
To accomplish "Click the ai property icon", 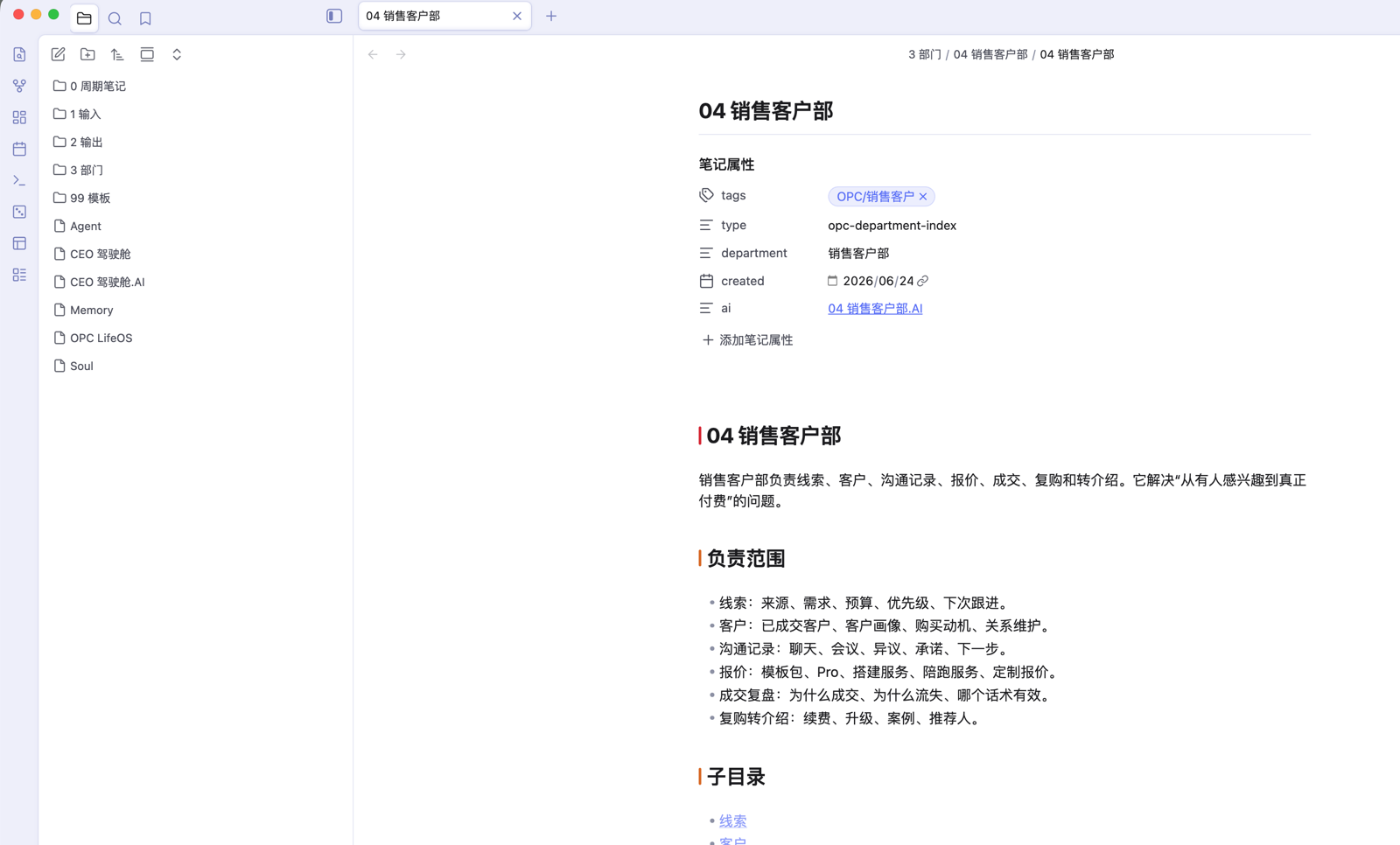I will [706, 308].
